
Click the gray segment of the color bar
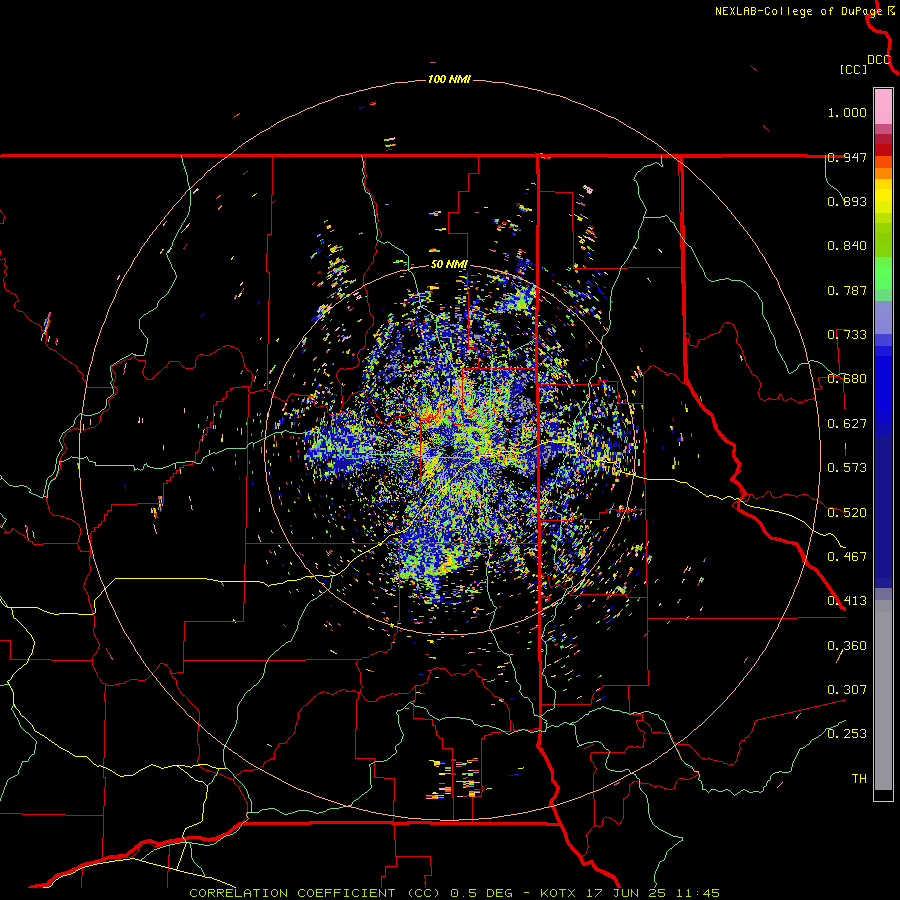(x=883, y=695)
